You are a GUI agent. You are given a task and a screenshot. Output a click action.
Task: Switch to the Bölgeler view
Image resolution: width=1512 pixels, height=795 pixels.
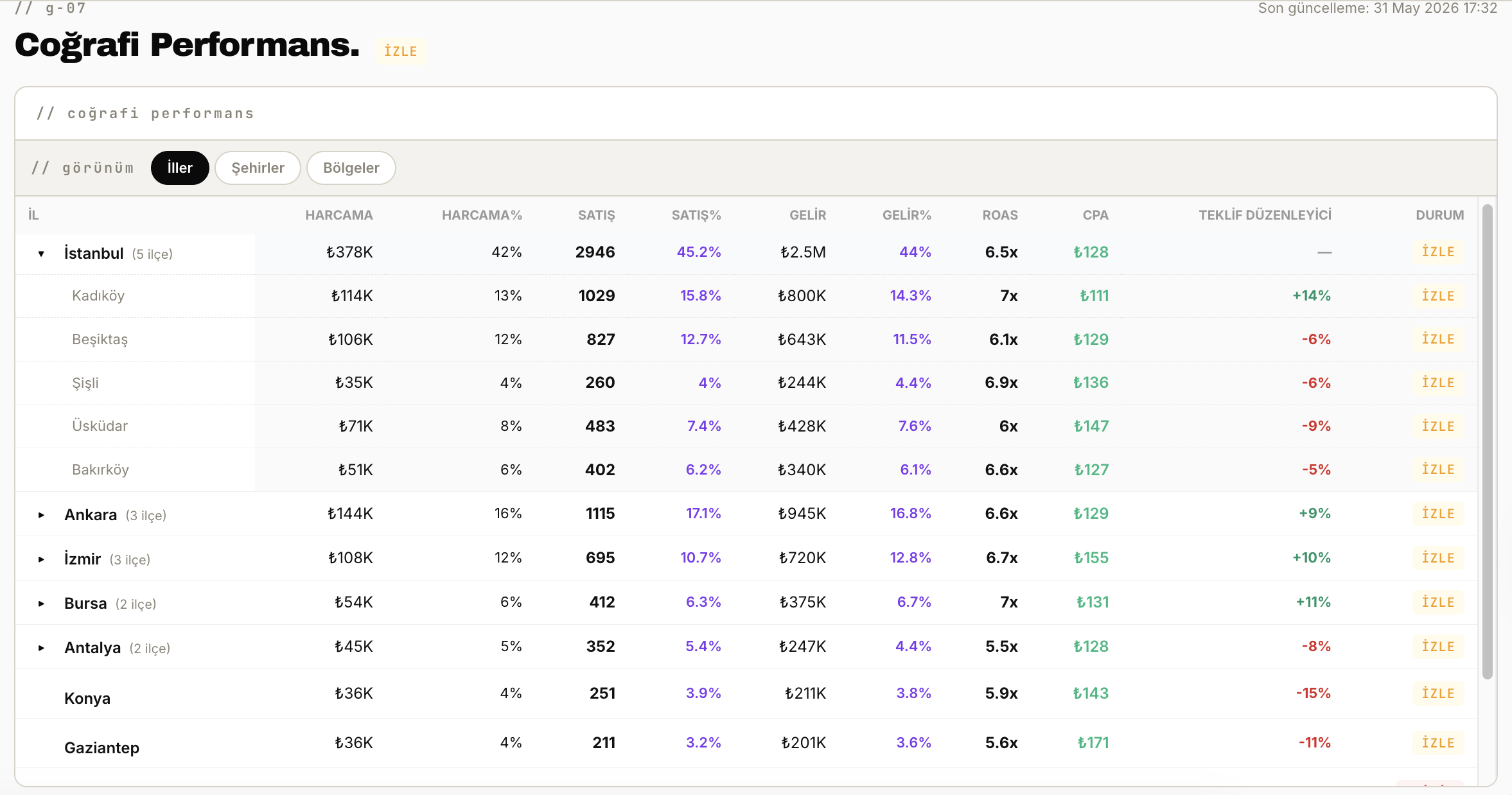click(x=351, y=168)
